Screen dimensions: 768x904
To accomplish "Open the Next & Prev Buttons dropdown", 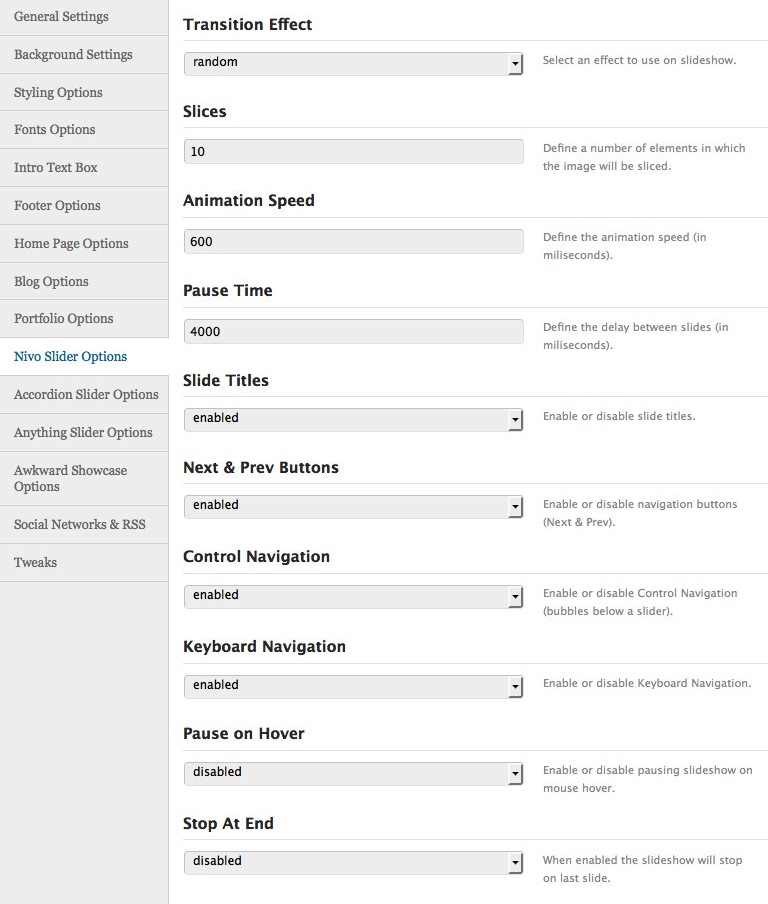I will (353, 506).
